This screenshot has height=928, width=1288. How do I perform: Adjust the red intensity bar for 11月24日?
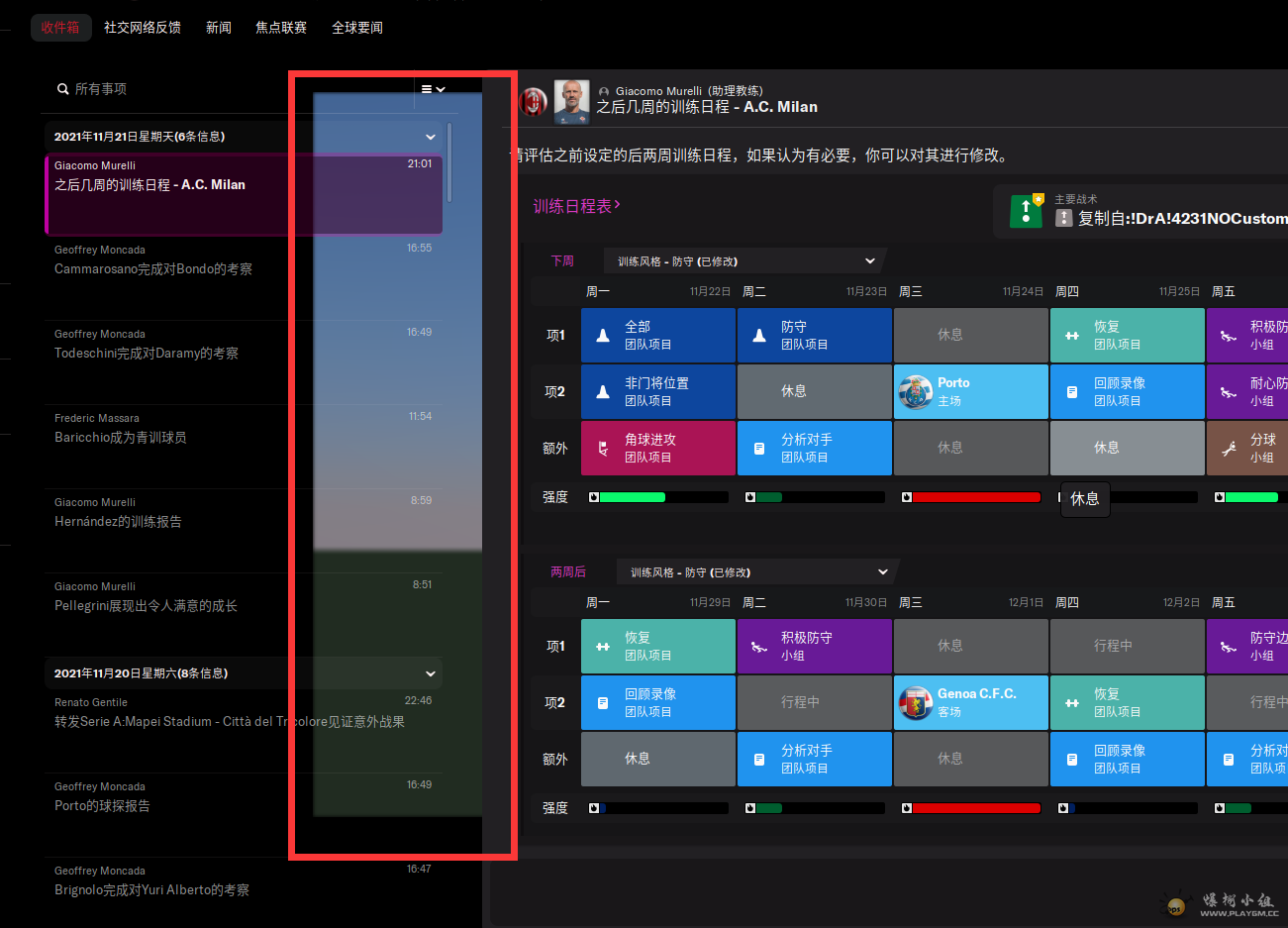(x=971, y=497)
